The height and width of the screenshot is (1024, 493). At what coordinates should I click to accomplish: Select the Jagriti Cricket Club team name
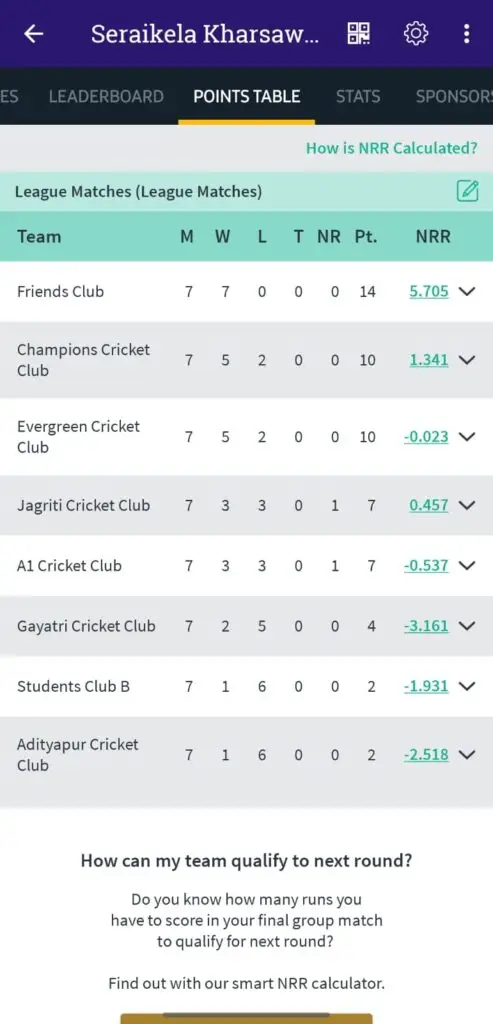point(84,505)
